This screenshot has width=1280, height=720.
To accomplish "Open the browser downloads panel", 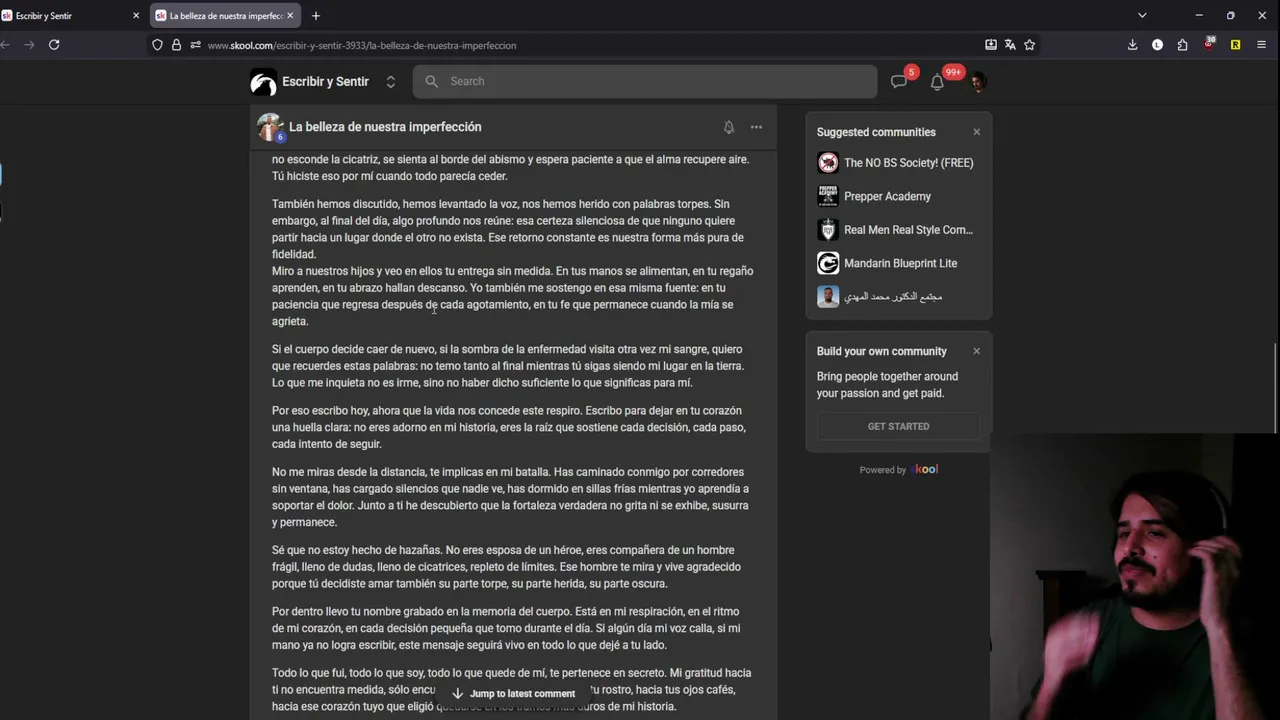I will (1132, 45).
